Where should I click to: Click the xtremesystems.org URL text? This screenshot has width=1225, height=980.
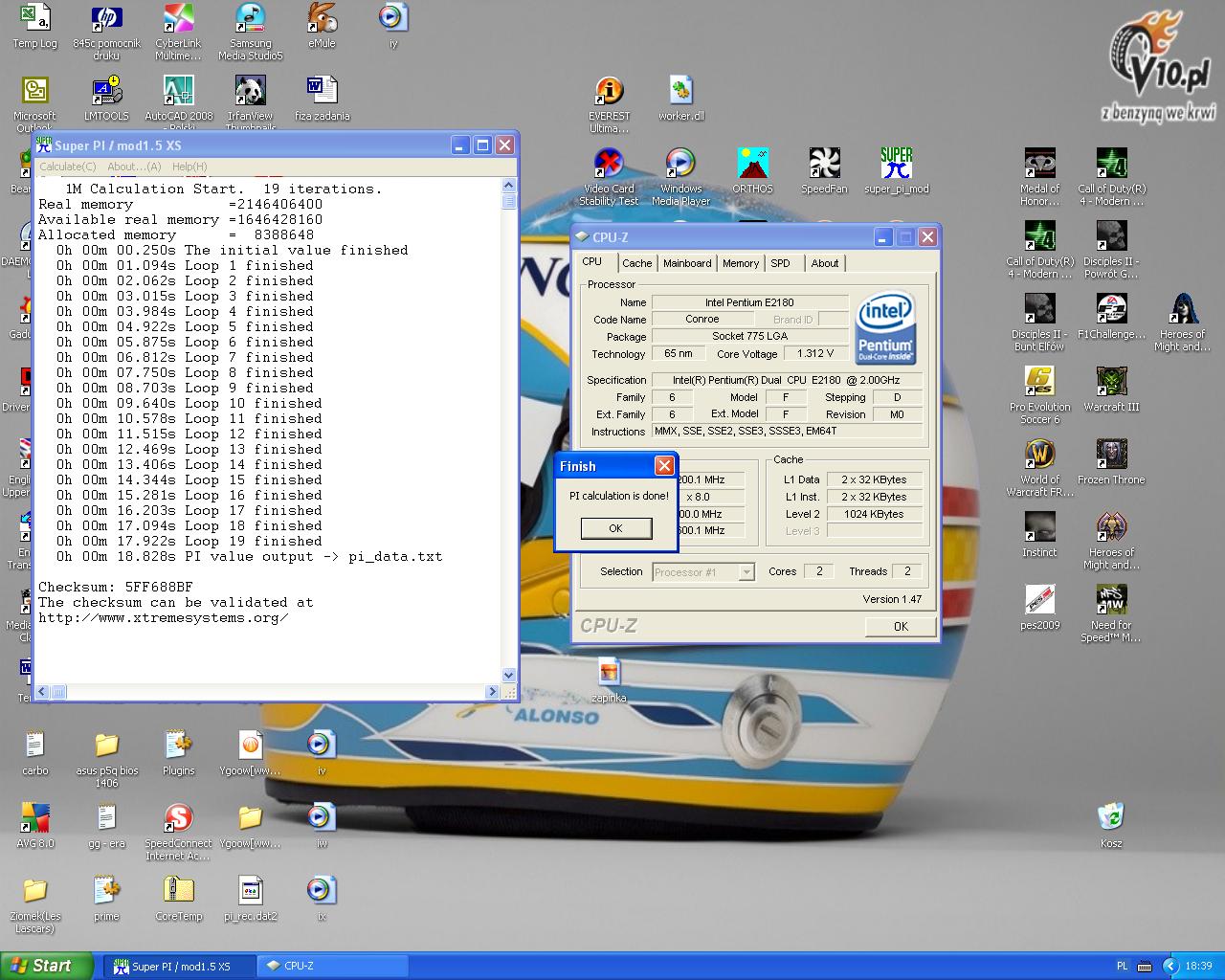164,617
